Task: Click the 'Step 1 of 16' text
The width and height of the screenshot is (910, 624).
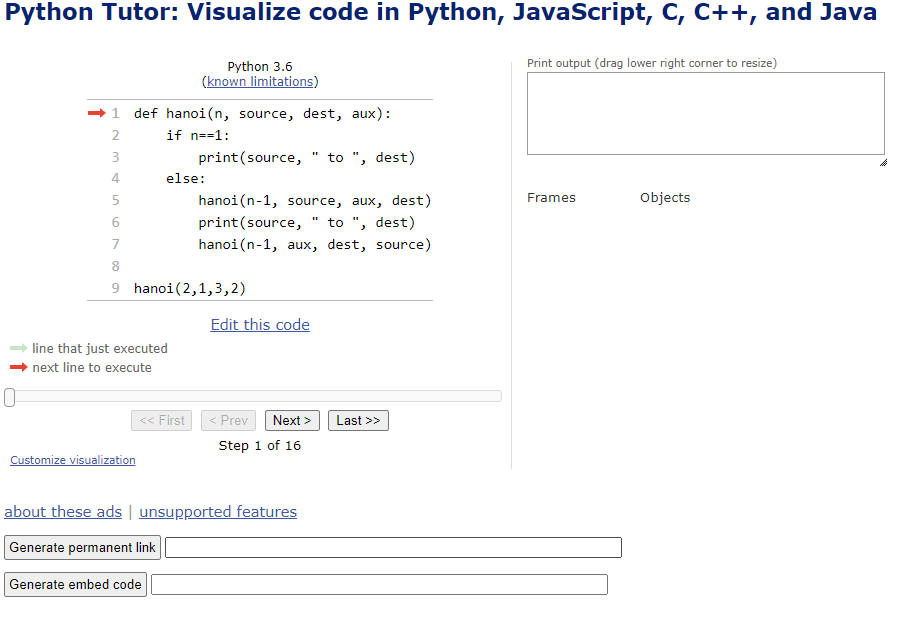Action: tap(260, 446)
